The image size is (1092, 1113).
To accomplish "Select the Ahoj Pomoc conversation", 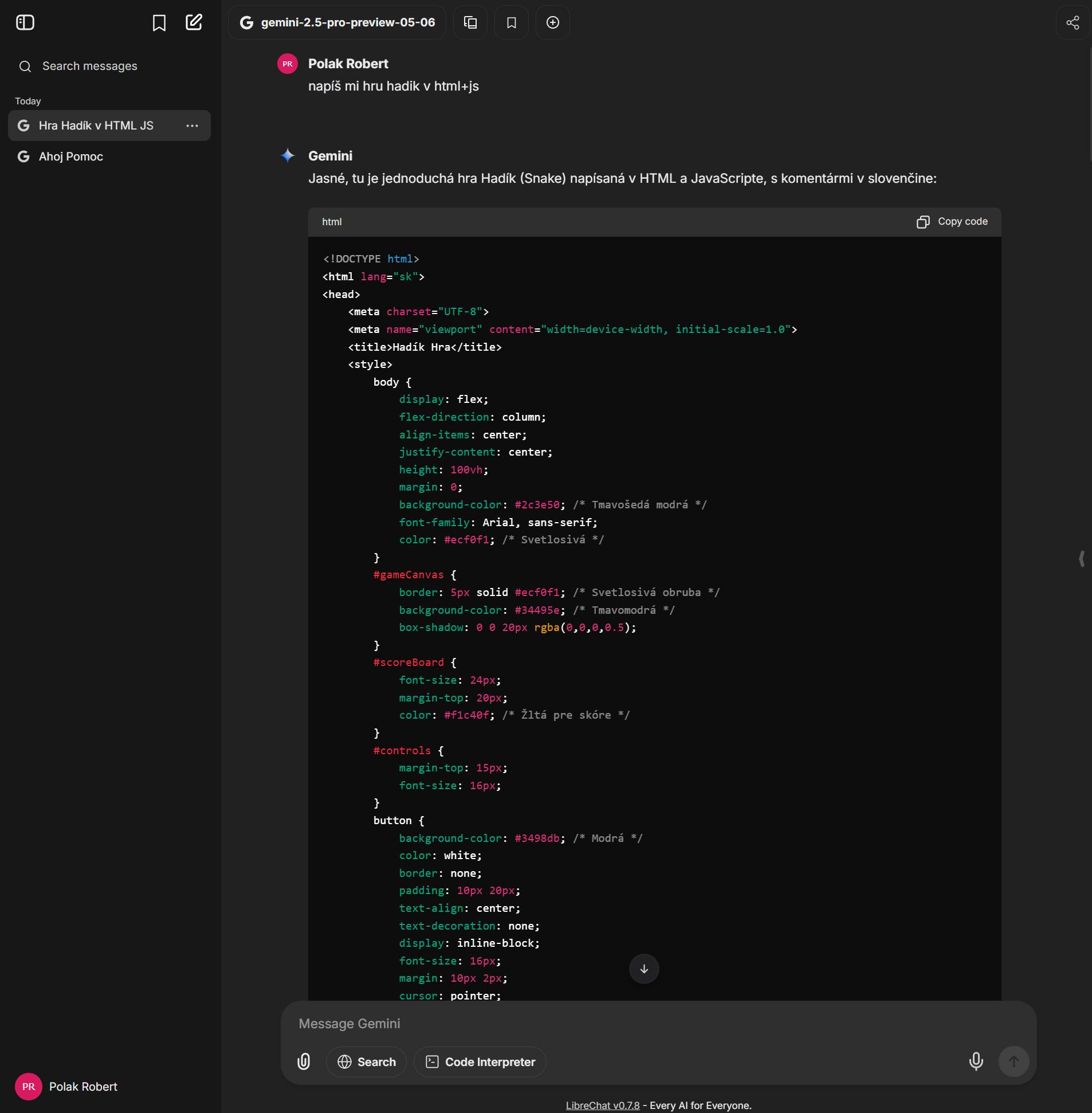I will coord(70,156).
